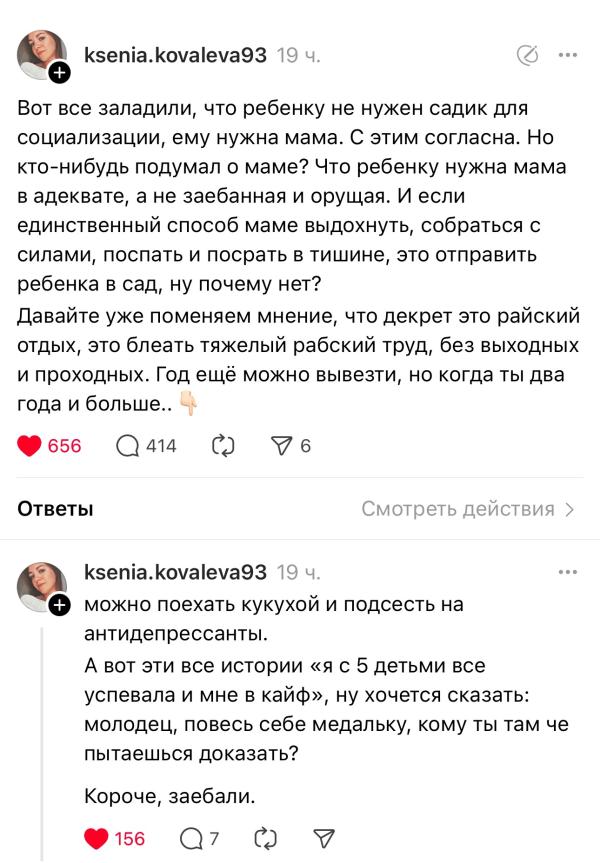
Task: Open the 414 comments on the main post
Action: click(x=129, y=446)
